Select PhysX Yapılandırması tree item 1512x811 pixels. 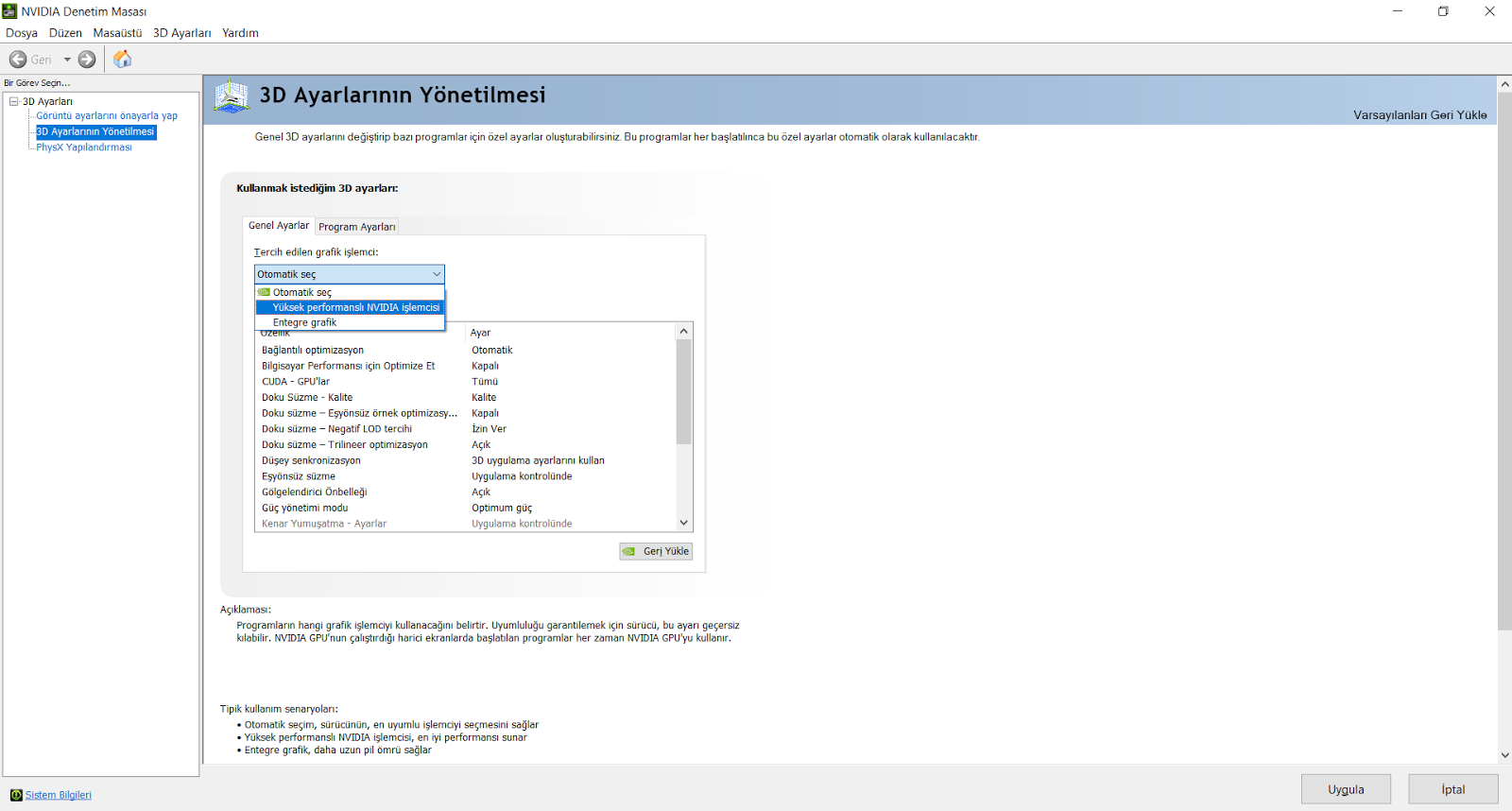(84, 147)
